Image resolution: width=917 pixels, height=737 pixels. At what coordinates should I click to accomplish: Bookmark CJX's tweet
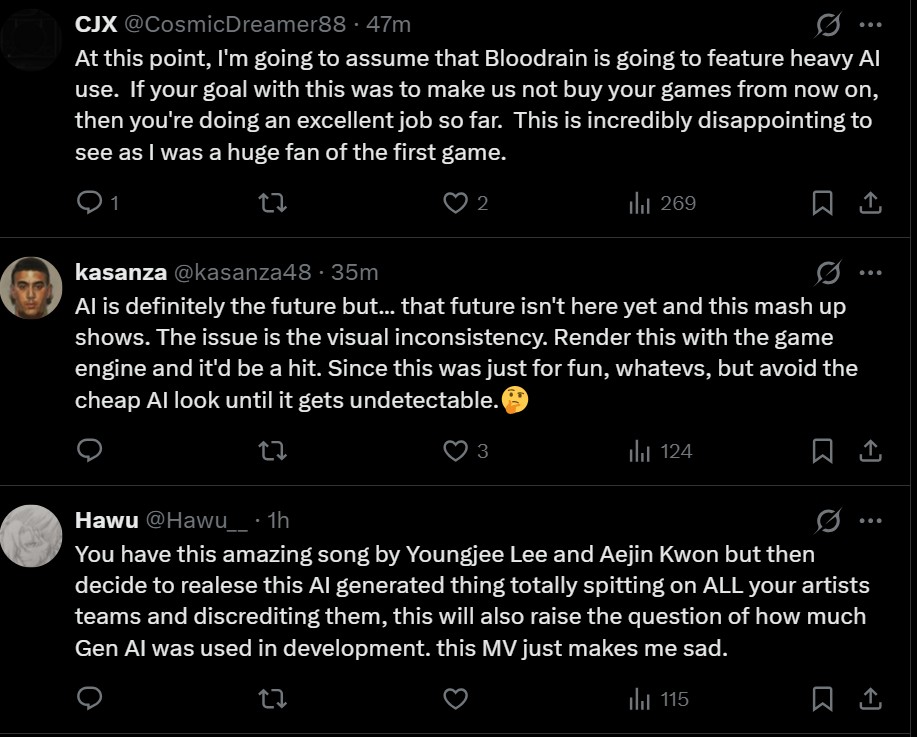coord(822,203)
